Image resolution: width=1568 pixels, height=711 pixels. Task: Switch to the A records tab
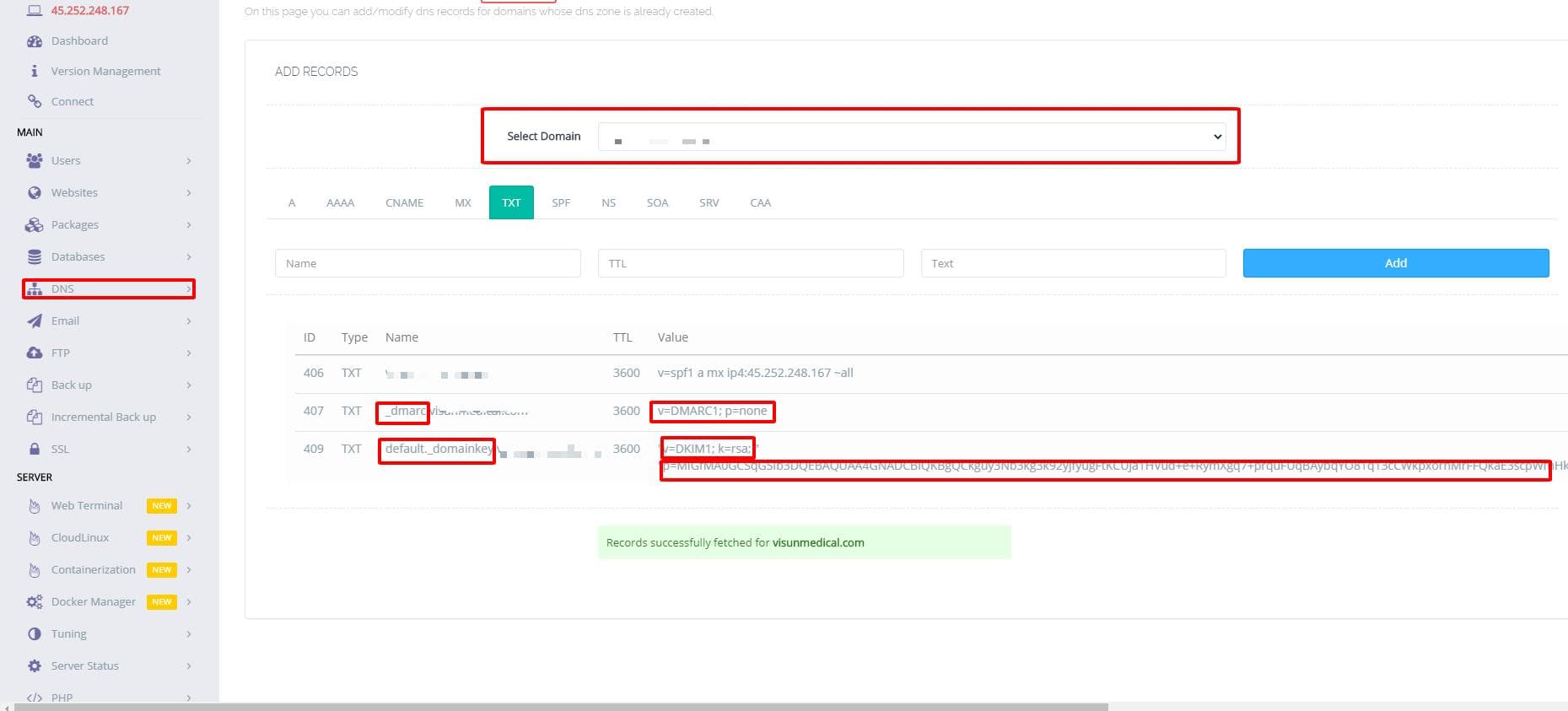pos(292,202)
